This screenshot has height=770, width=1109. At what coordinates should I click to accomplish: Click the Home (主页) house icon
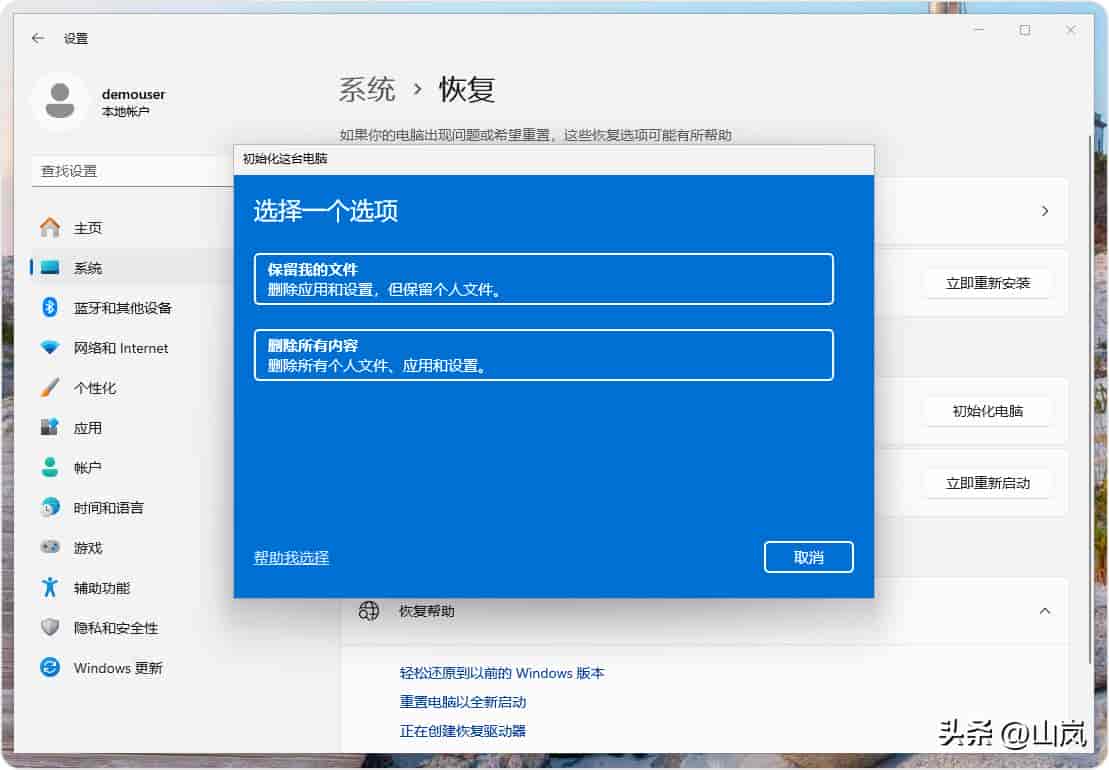pyautogui.click(x=50, y=228)
